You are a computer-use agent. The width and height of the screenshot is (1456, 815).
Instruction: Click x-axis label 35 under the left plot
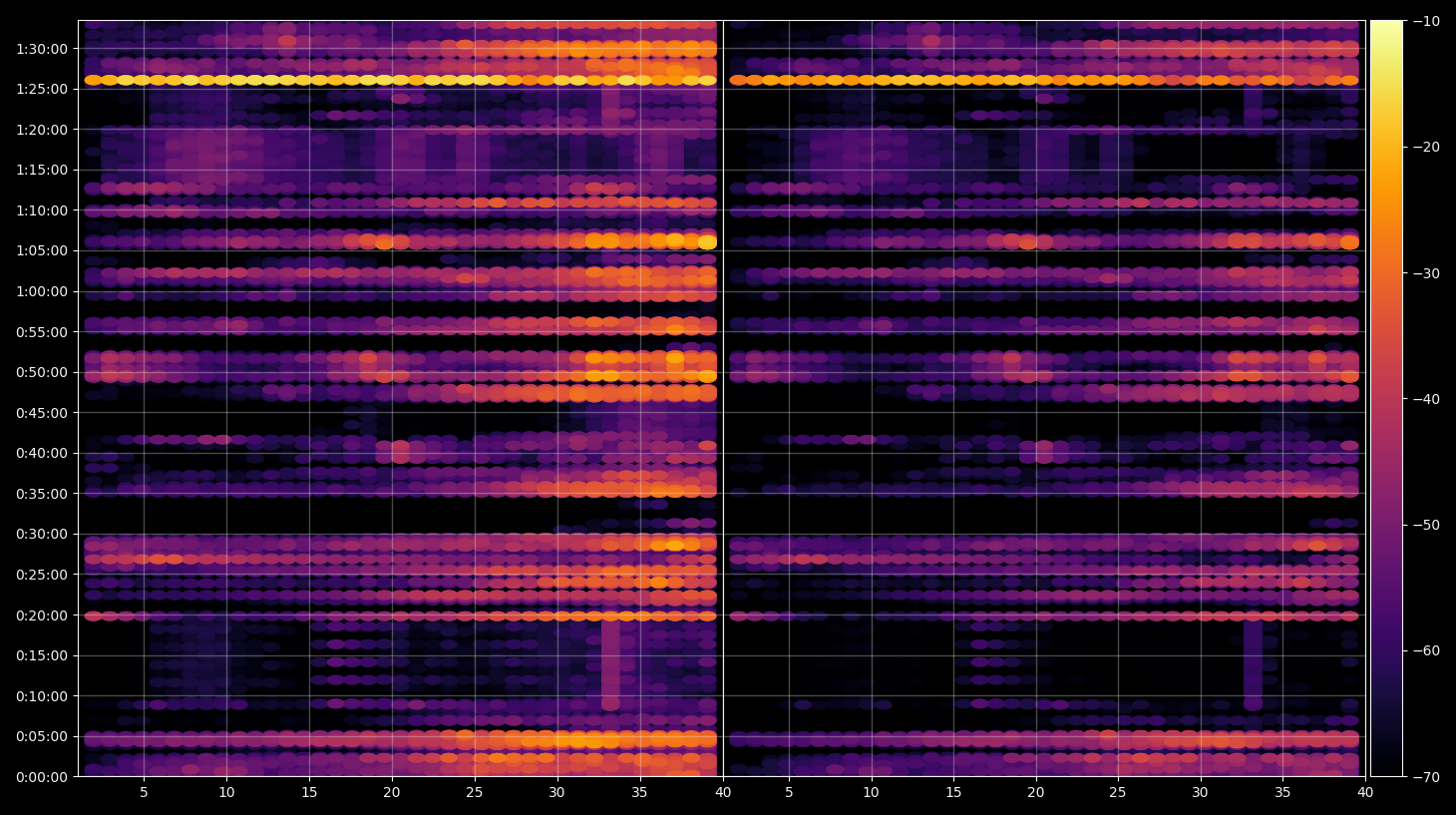click(639, 793)
